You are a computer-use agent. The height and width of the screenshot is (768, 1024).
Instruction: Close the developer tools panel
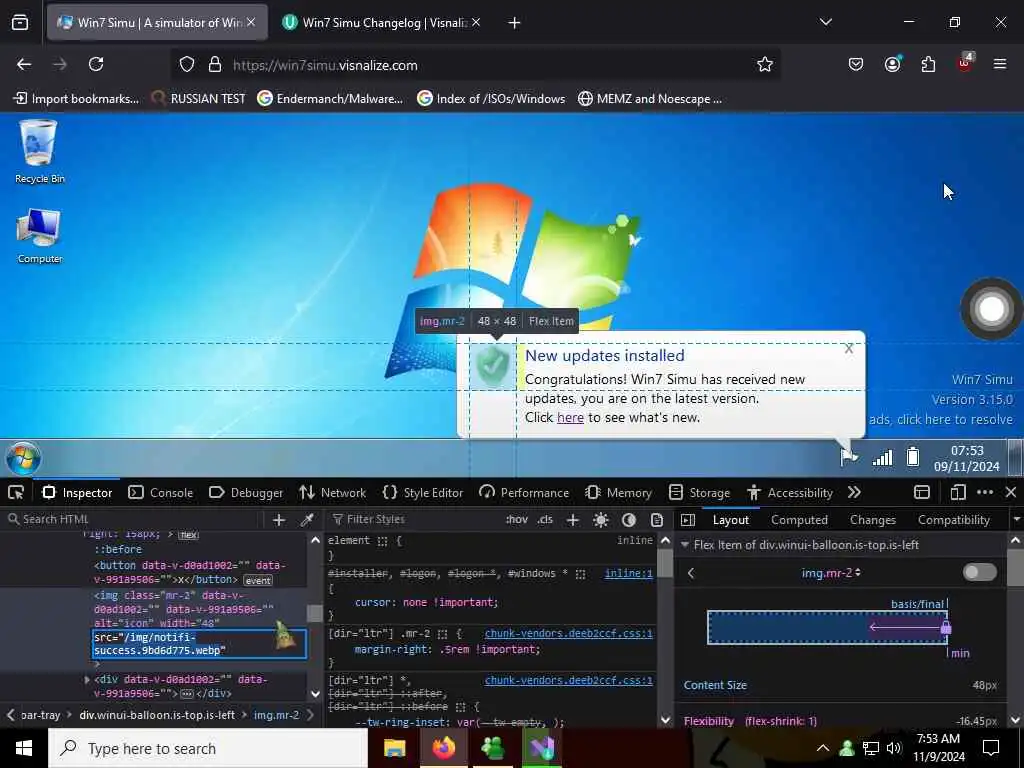click(x=1010, y=492)
